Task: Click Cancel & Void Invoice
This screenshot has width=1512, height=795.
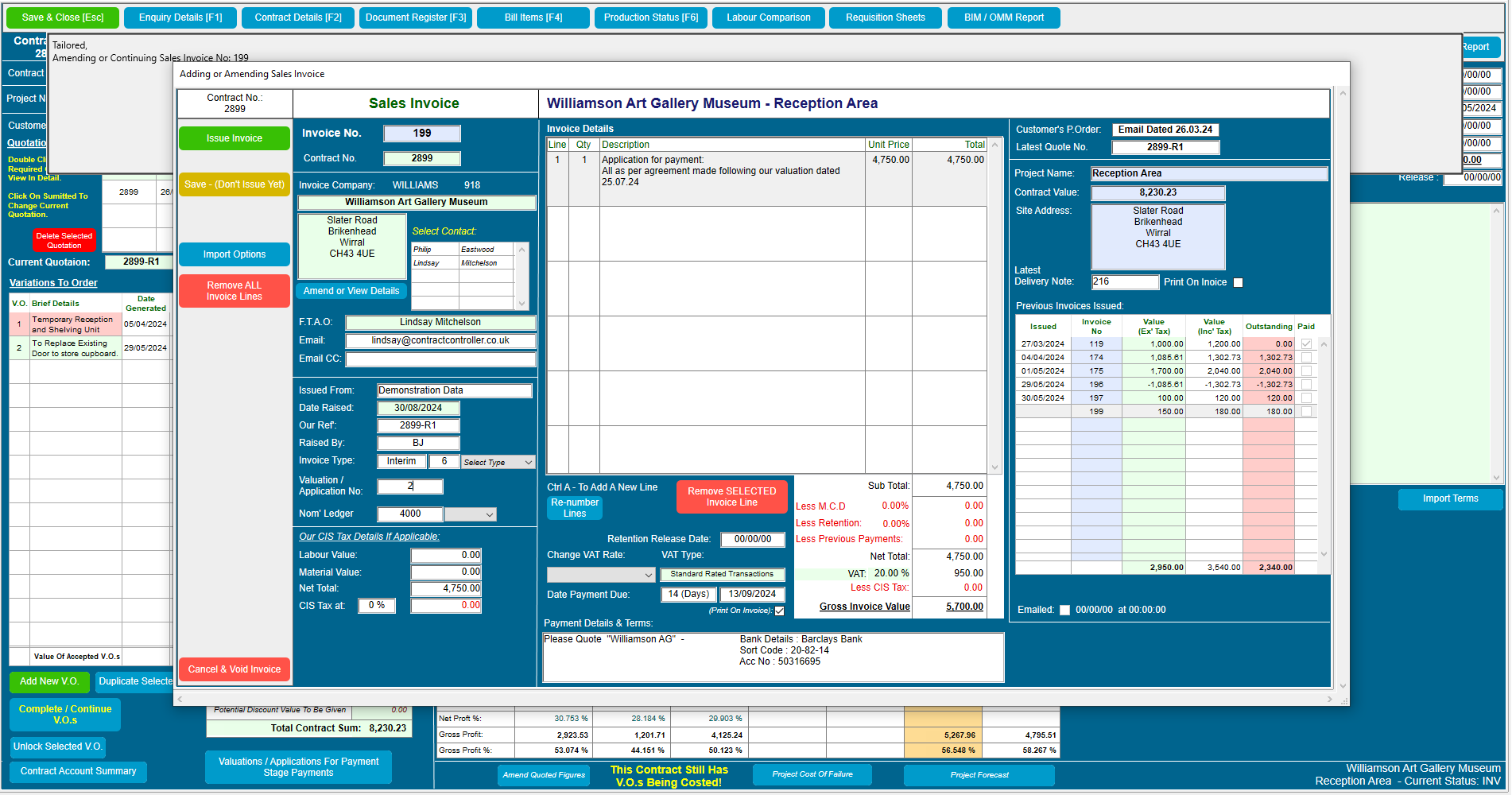Action: 234,669
